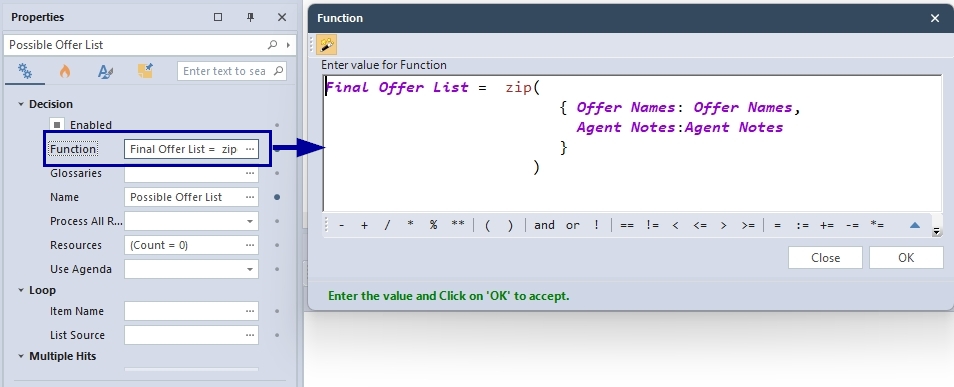The image size is (954, 387).
Task: Open the Item Name ellipsis button
Action: pyautogui.click(x=250, y=311)
